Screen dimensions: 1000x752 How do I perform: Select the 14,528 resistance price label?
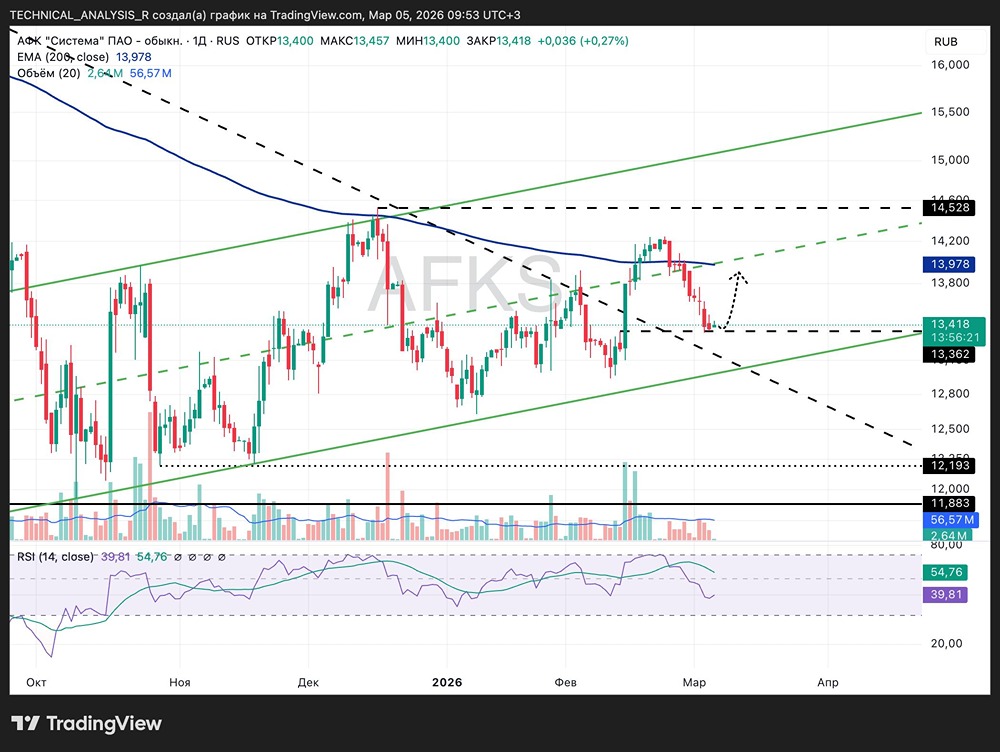click(x=948, y=207)
